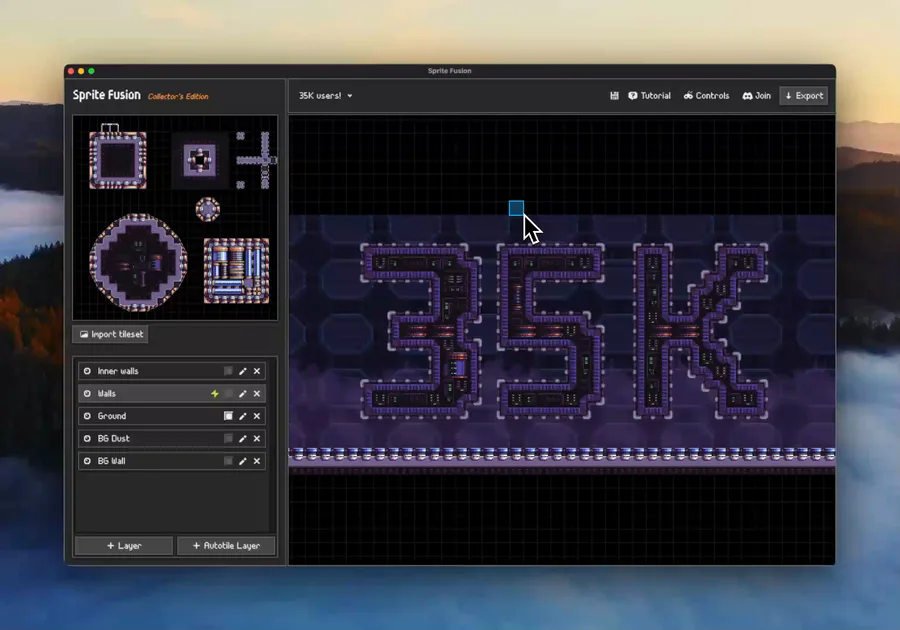Click the highlighted blue tile cursor on canvas

tap(516, 208)
